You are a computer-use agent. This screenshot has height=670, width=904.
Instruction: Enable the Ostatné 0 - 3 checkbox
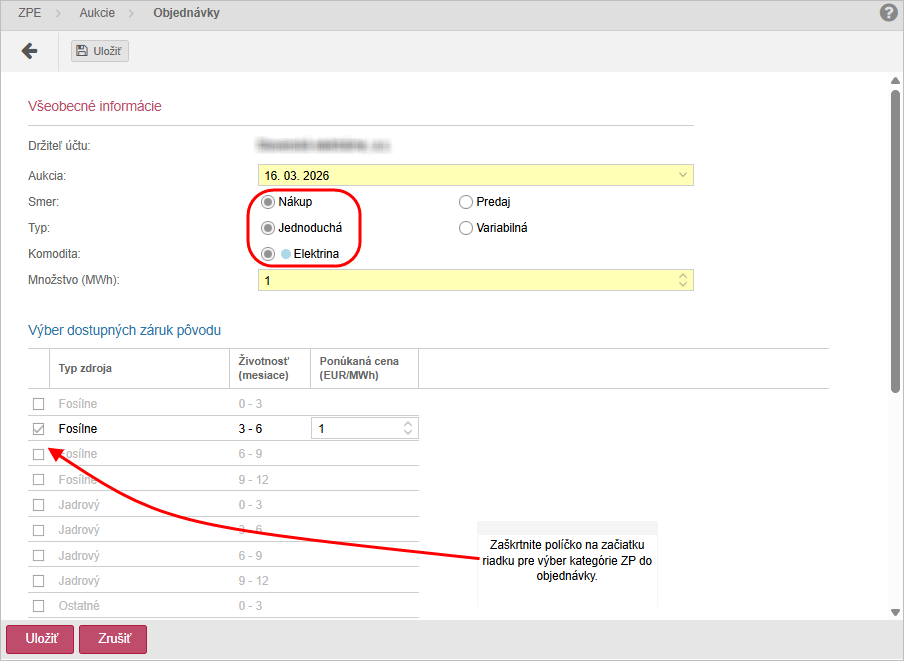coord(39,606)
